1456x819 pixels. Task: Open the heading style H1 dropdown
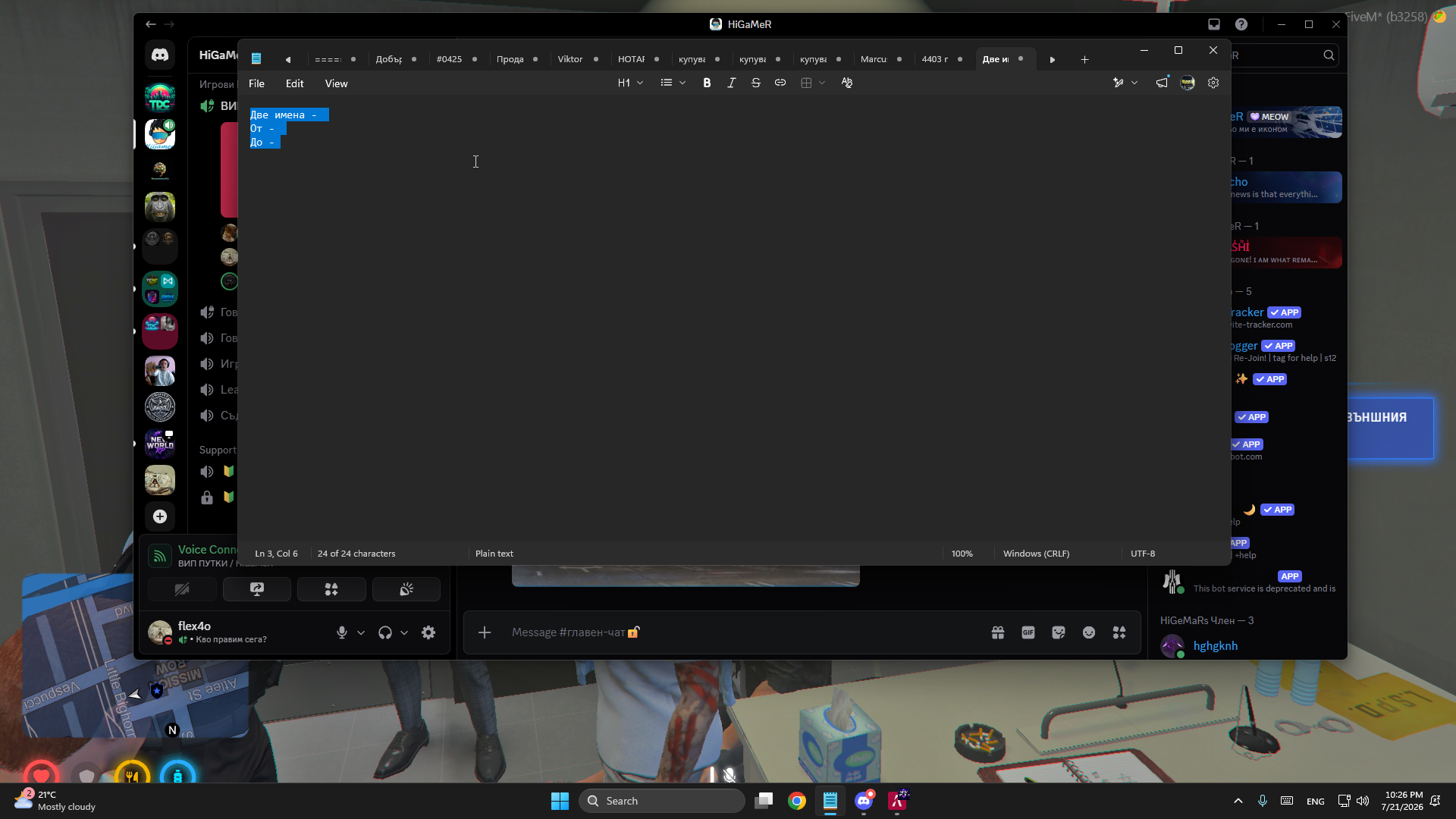[x=630, y=83]
